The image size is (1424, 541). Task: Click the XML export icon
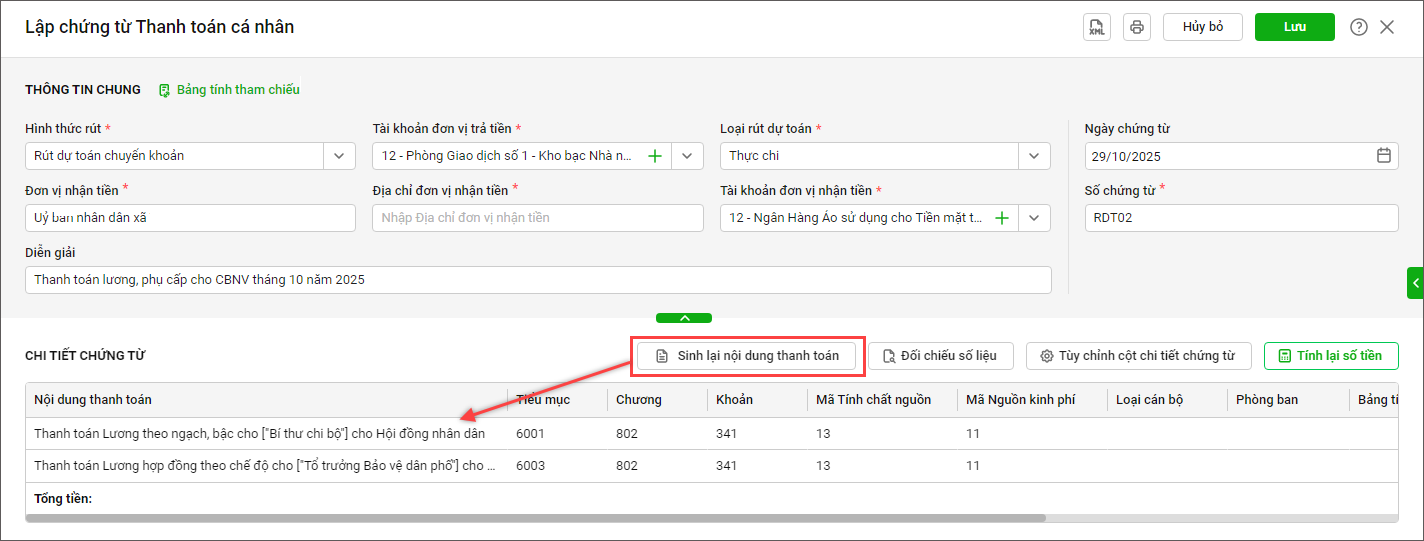(x=1097, y=27)
